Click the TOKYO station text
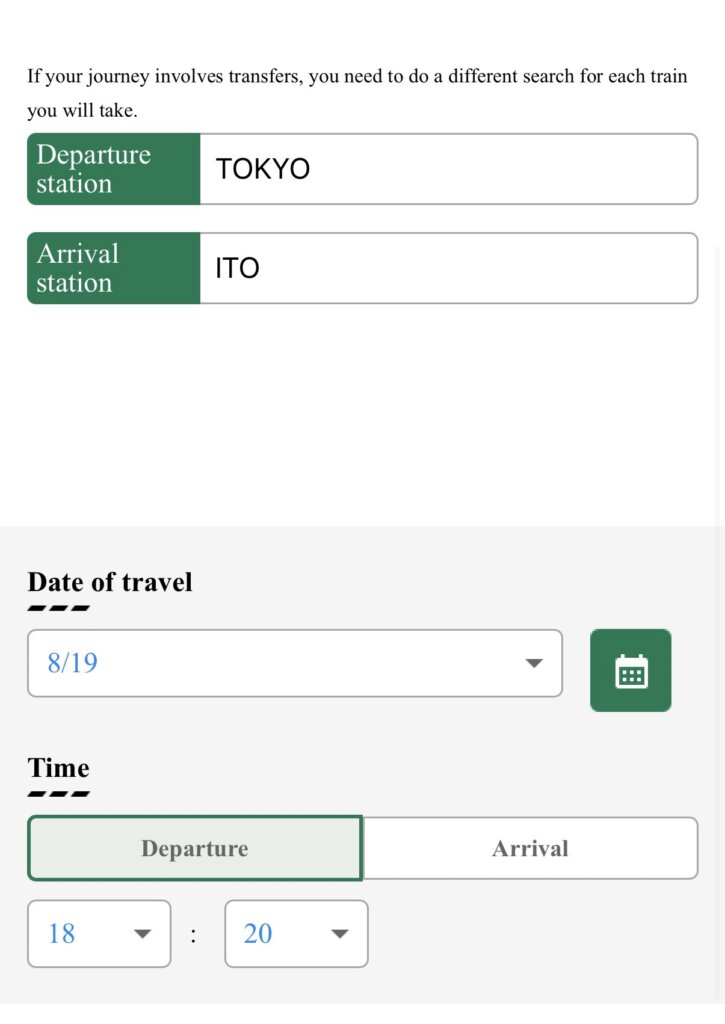This screenshot has height=1024, width=725. click(263, 169)
